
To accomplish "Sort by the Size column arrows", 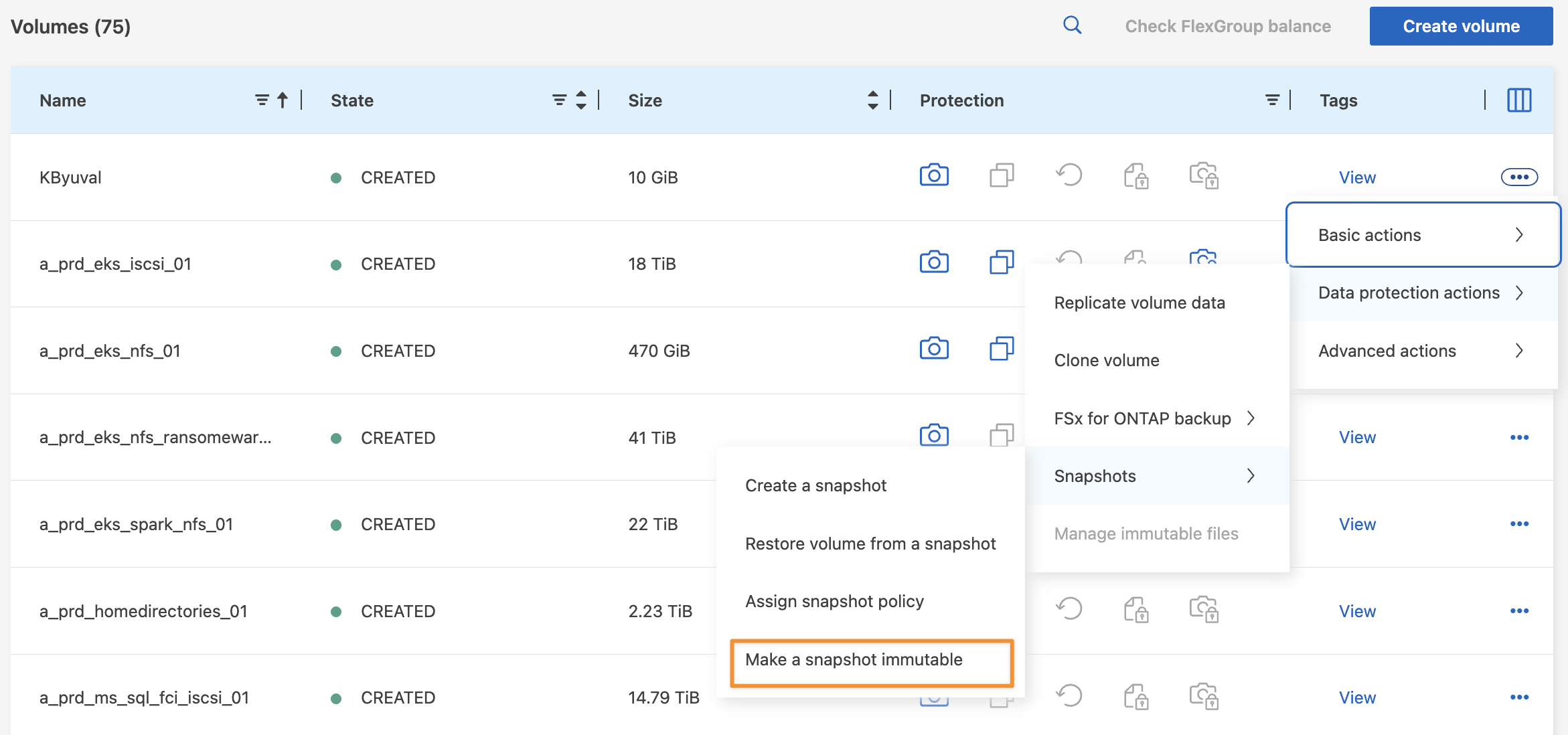I will coord(872,100).
